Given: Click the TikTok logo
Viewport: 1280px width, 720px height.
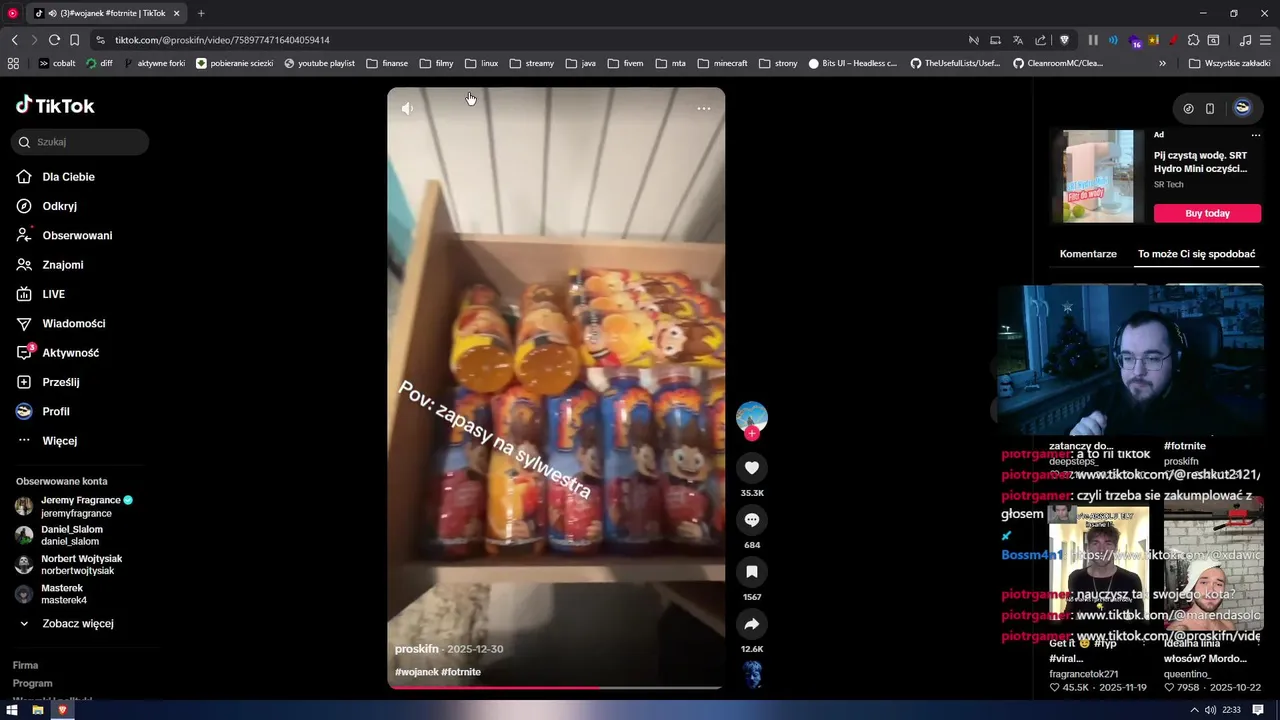Looking at the screenshot, I should pyautogui.click(x=55, y=105).
